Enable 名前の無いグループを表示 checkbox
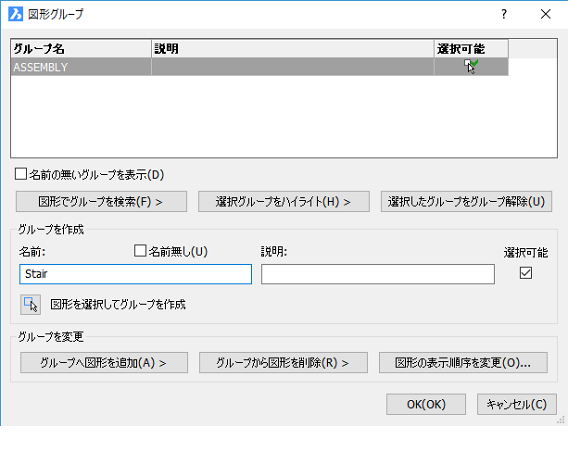Image resolution: width=568 pixels, height=465 pixels. click(x=21, y=174)
